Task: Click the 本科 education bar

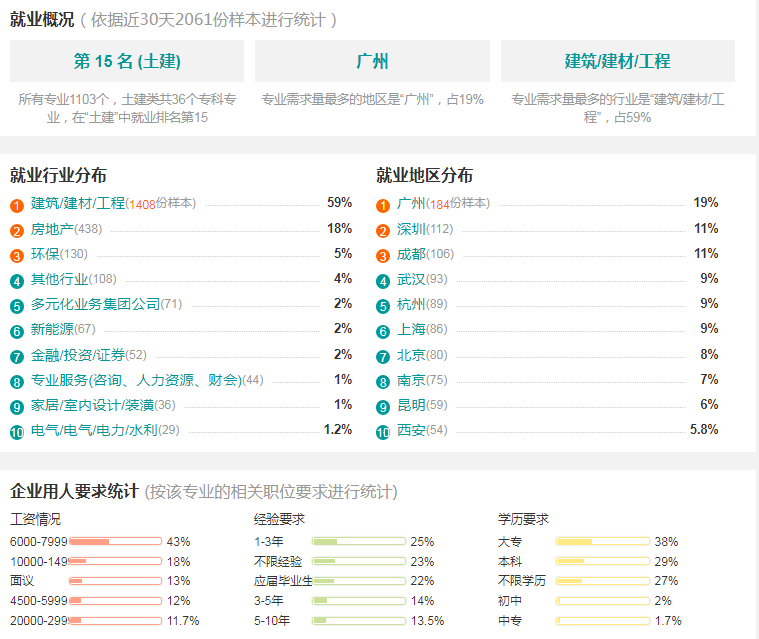Action: tap(603, 562)
